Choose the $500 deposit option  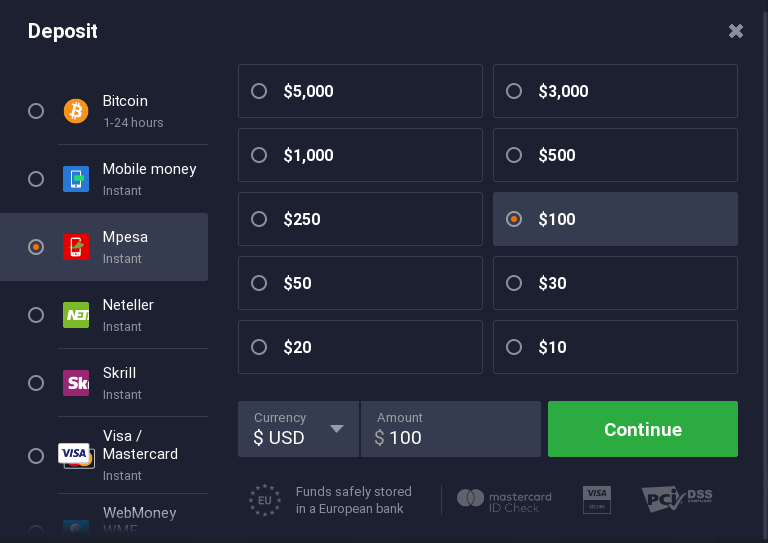click(514, 155)
